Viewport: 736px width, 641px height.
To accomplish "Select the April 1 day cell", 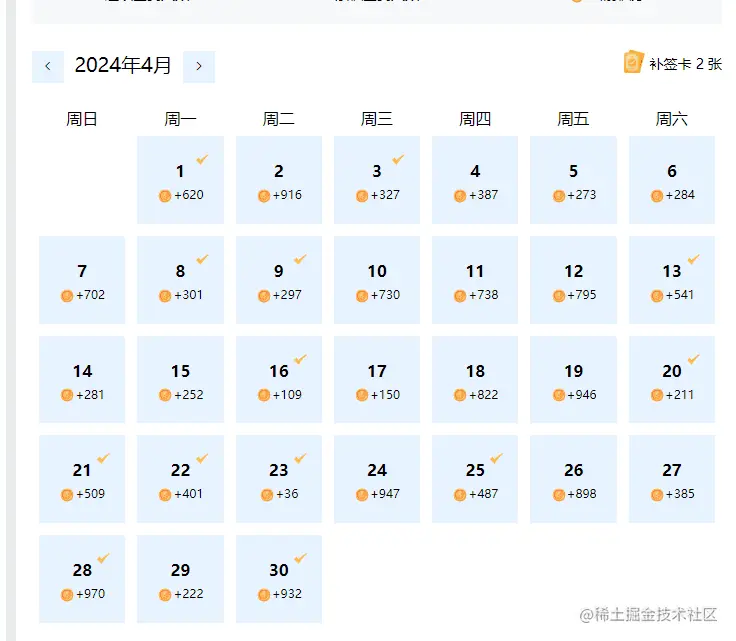I will tap(180, 180).
